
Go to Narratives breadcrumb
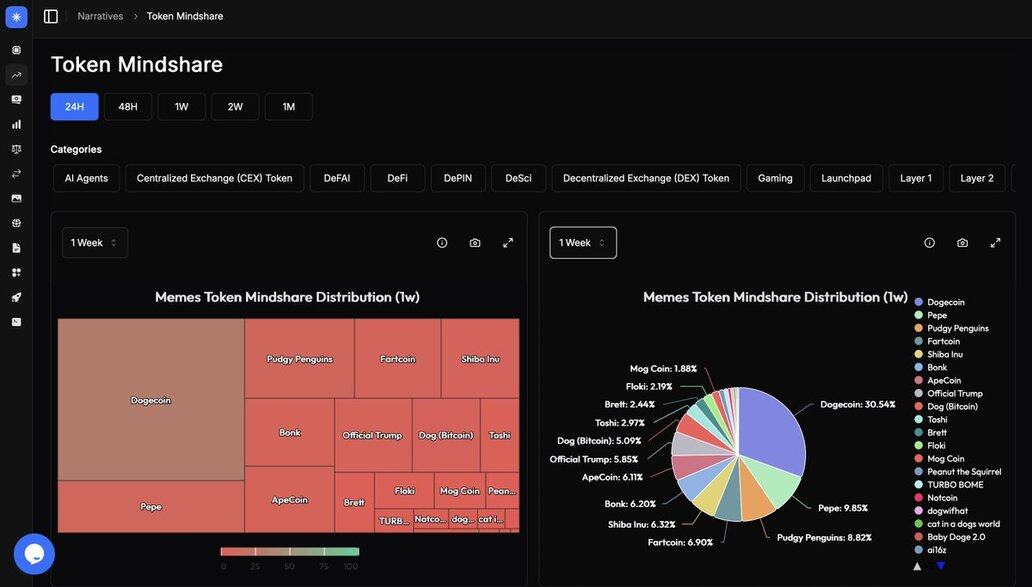click(x=100, y=16)
